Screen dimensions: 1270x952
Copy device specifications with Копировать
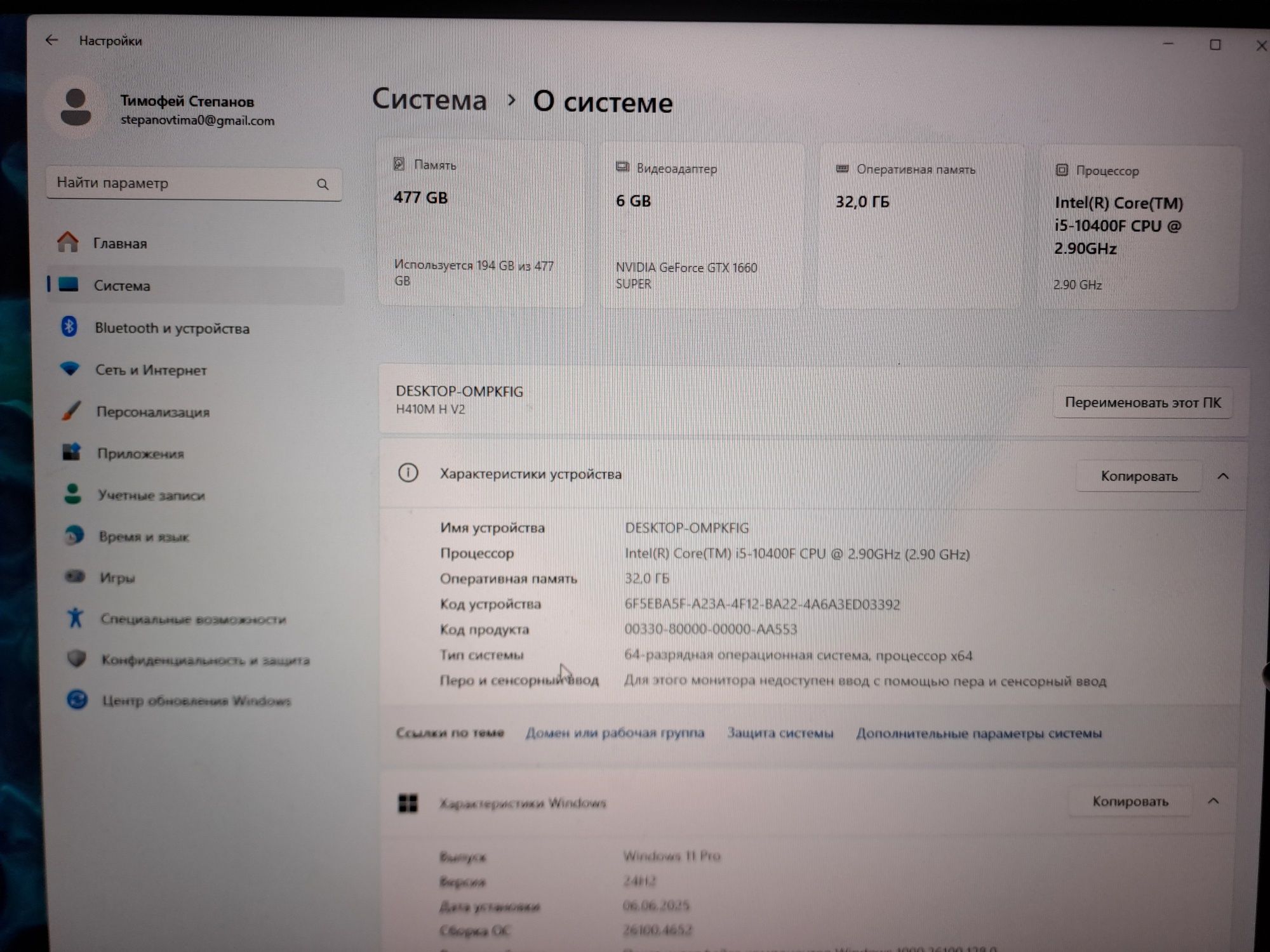[x=1139, y=476]
